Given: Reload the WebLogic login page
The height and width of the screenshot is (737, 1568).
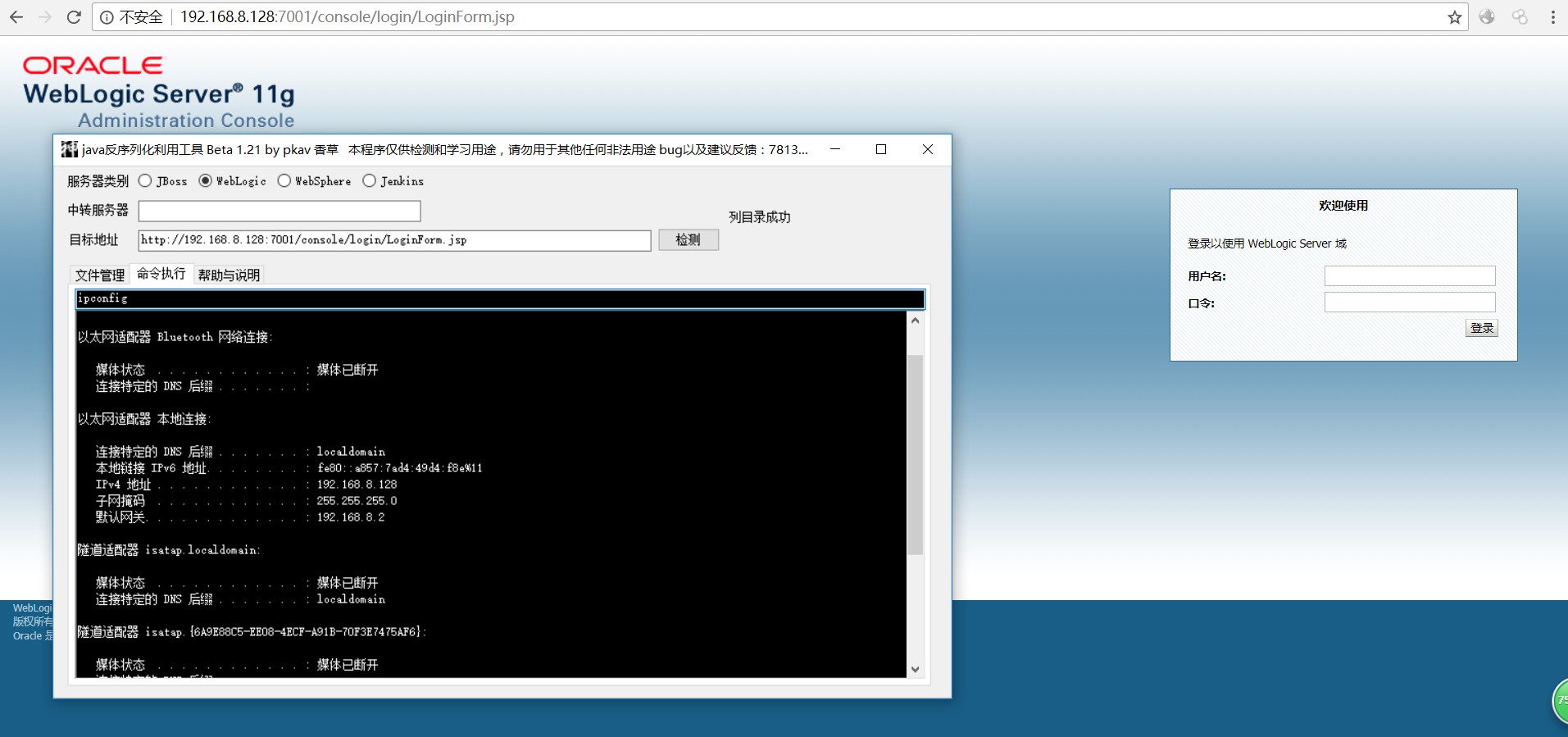Looking at the screenshot, I should click(x=74, y=17).
